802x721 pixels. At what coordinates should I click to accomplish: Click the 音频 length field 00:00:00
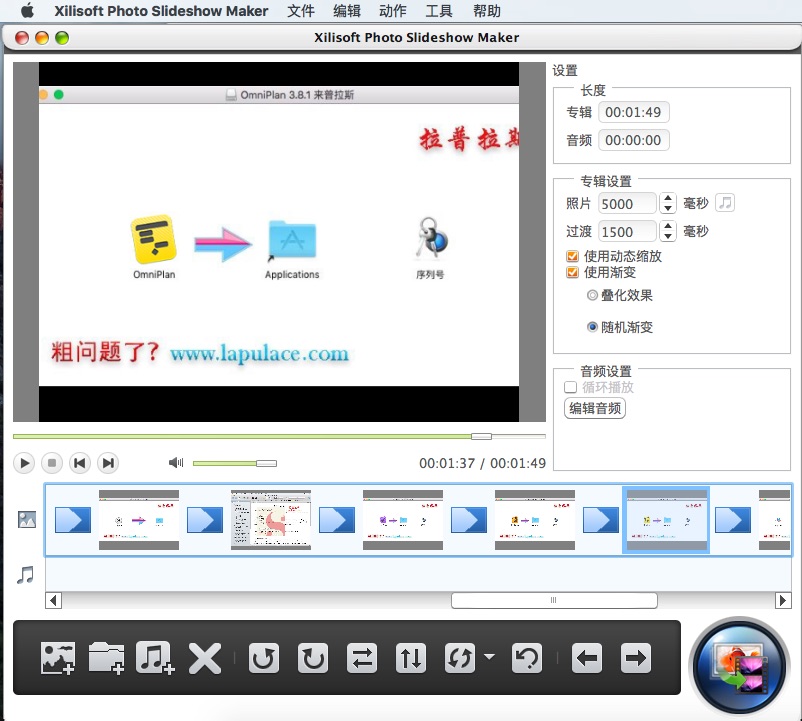pos(634,140)
